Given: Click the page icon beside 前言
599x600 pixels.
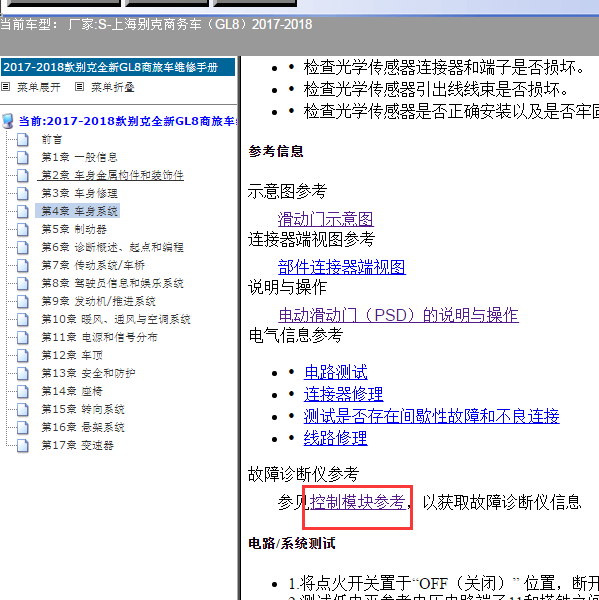Looking at the screenshot, I should 23,139.
